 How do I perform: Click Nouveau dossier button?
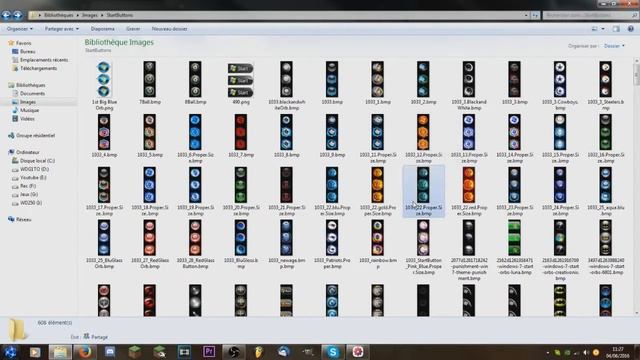tap(169, 29)
